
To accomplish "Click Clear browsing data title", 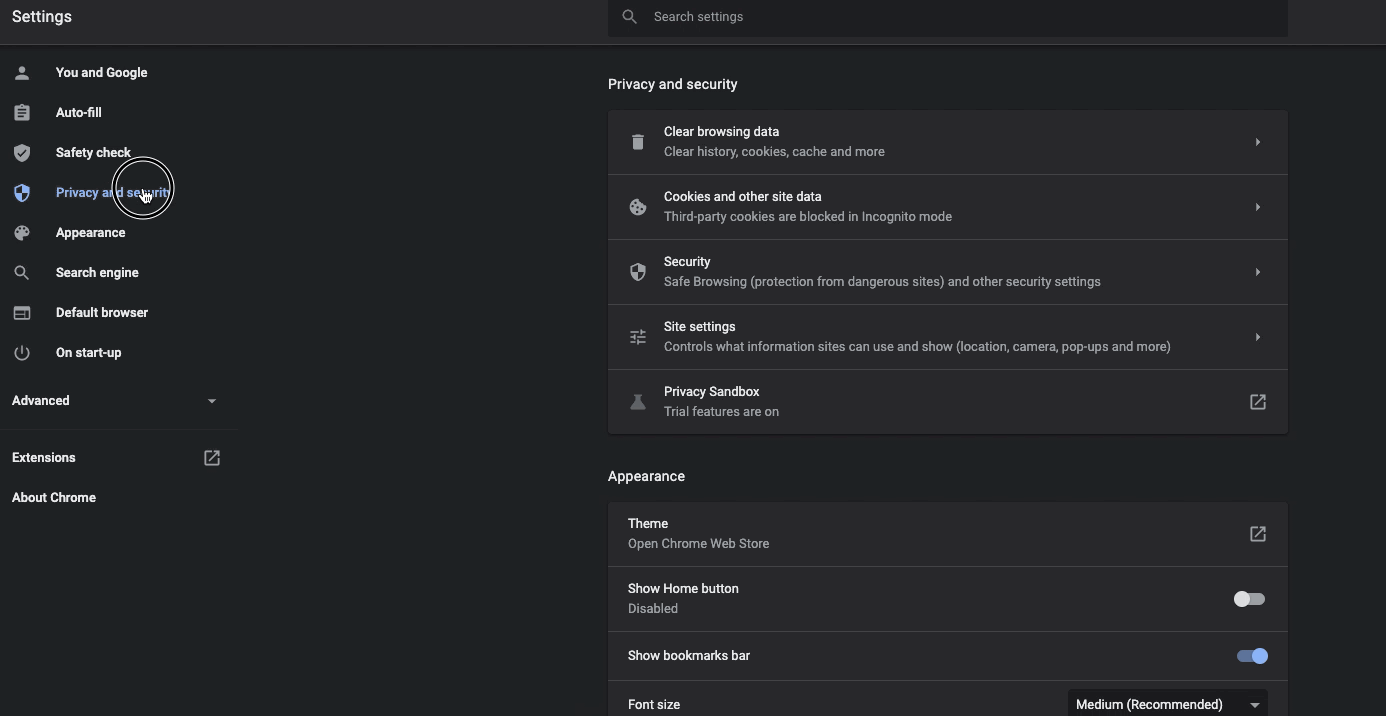I will pyautogui.click(x=722, y=132).
